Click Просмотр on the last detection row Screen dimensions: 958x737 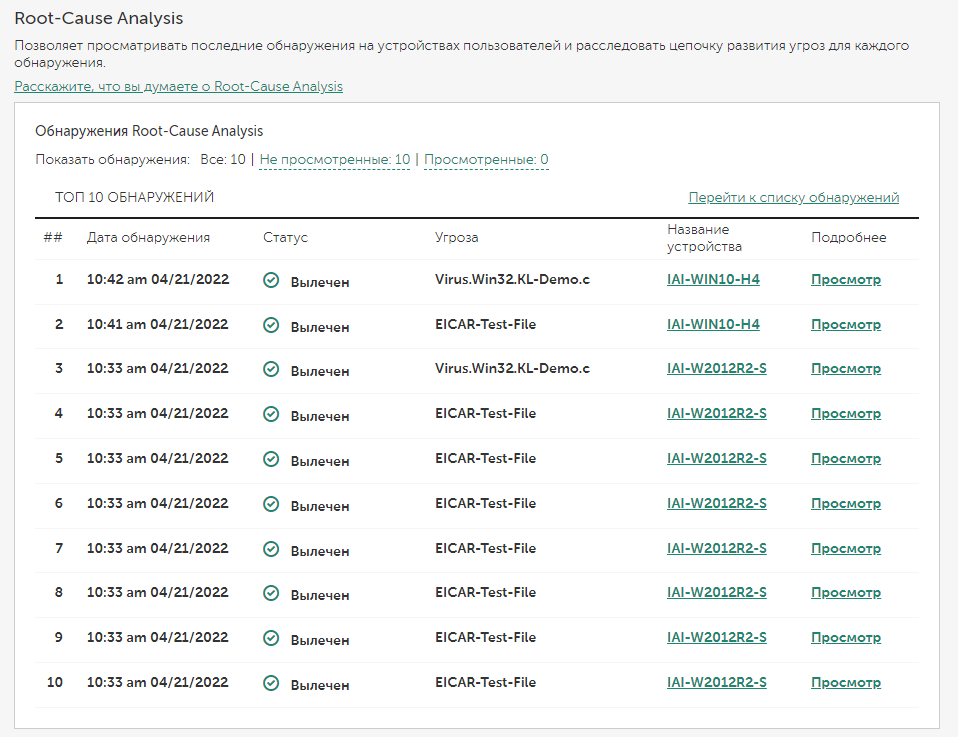pos(846,683)
